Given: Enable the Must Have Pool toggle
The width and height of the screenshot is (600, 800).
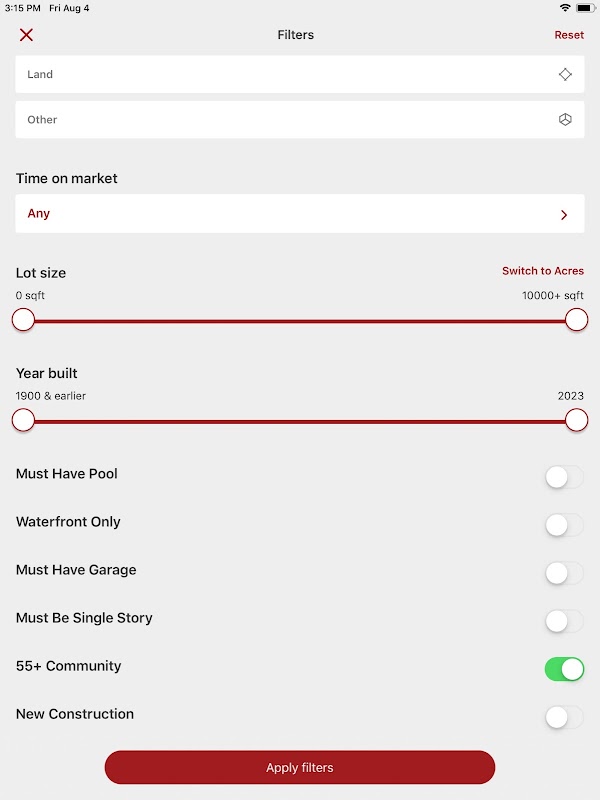Looking at the screenshot, I should coord(564,477).
